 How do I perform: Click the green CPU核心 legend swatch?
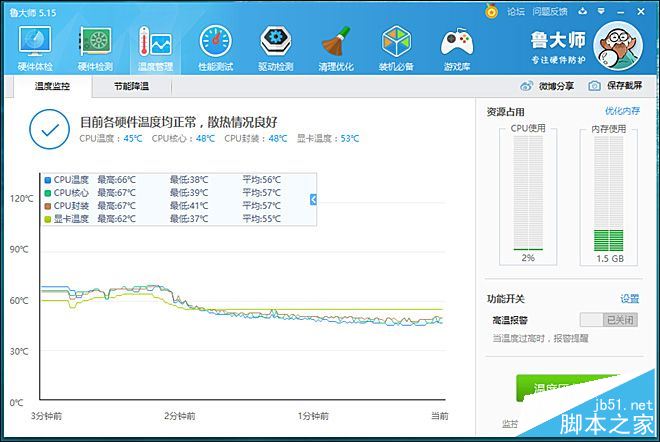click(48, 193)
